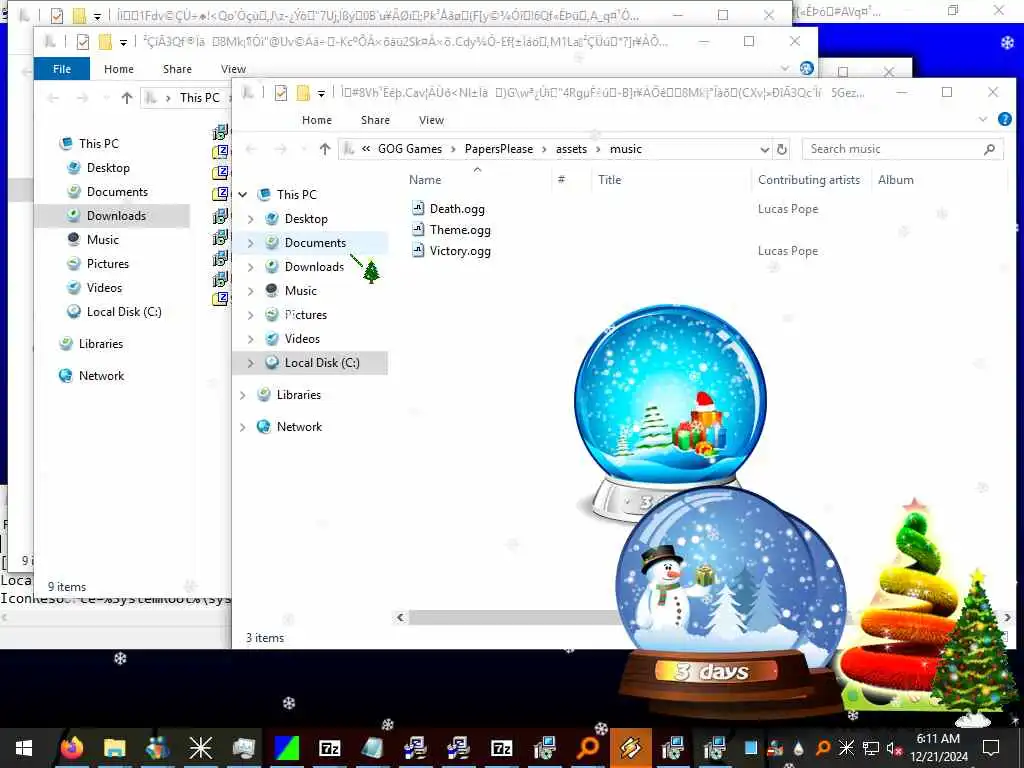Viewport: 1024px width, 768px height.
Task: Open the View tab in the music window
Action: (431, 120)
